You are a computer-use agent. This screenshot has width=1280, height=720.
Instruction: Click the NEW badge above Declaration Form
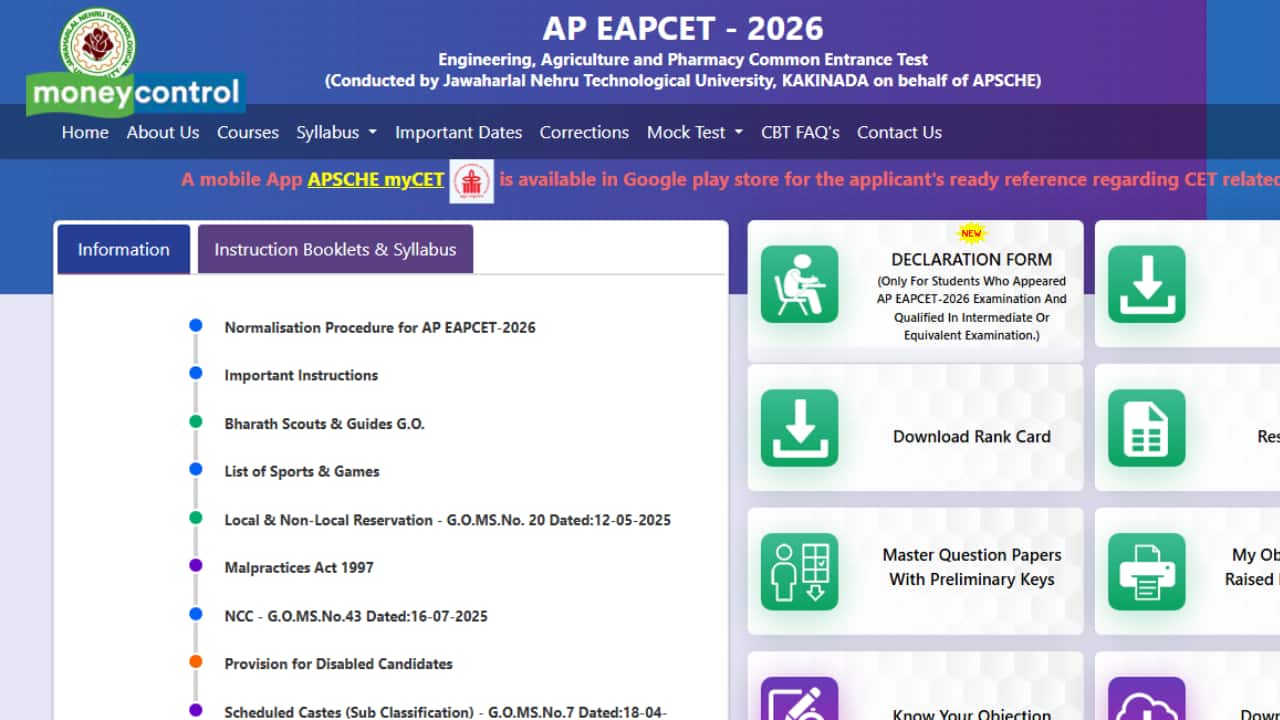(x=971, y=233)
